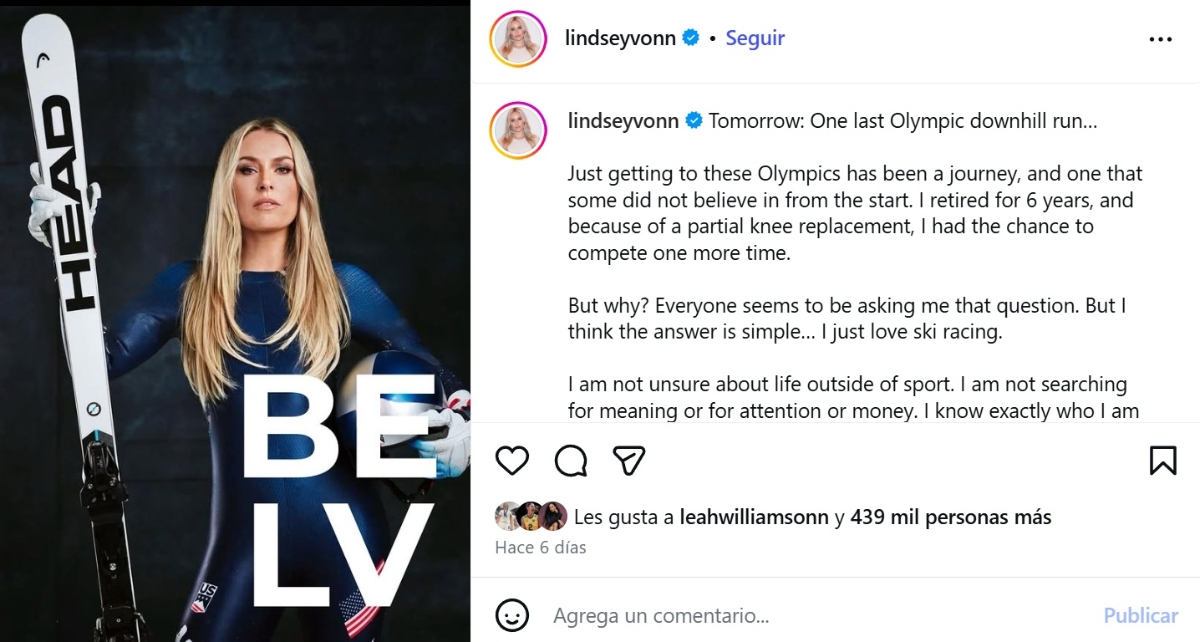Like the post with the heart icon
Screen dimensions: 1200x642
(512, 460)
